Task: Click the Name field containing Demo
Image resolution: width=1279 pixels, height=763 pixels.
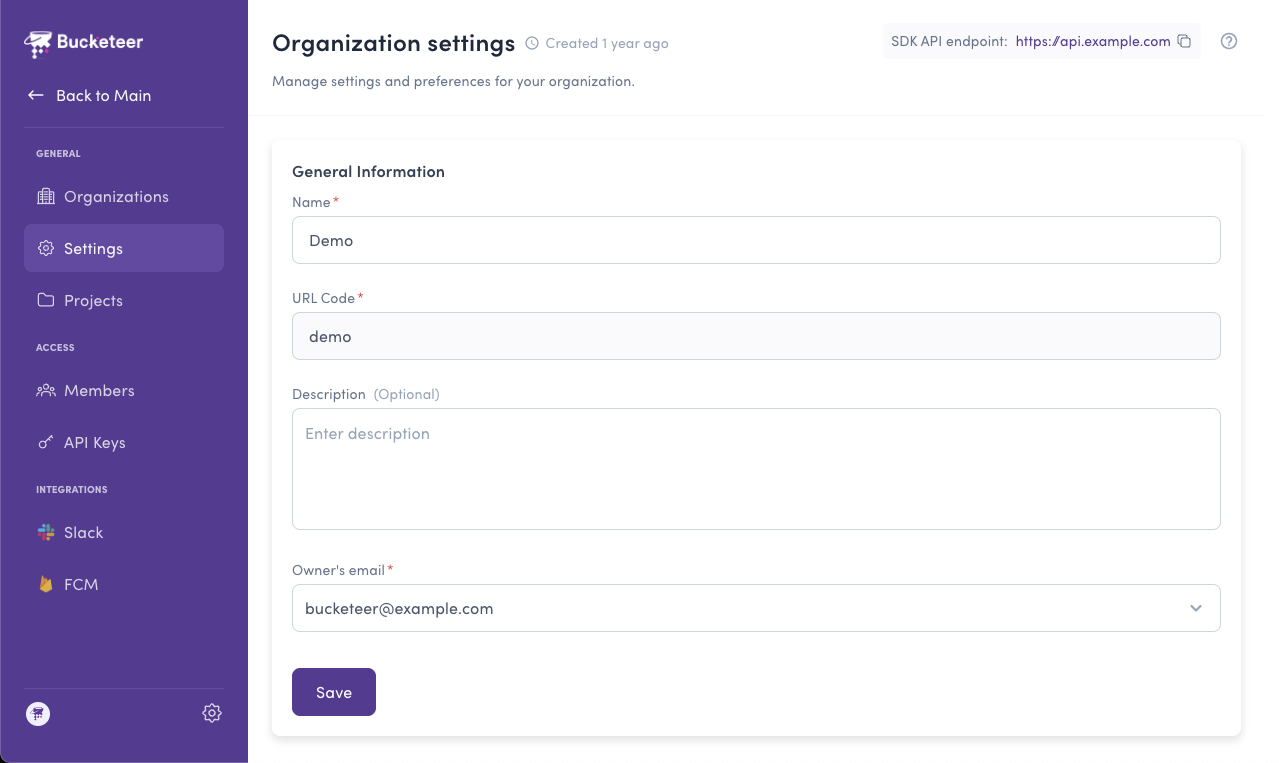Action: (755, 240)
